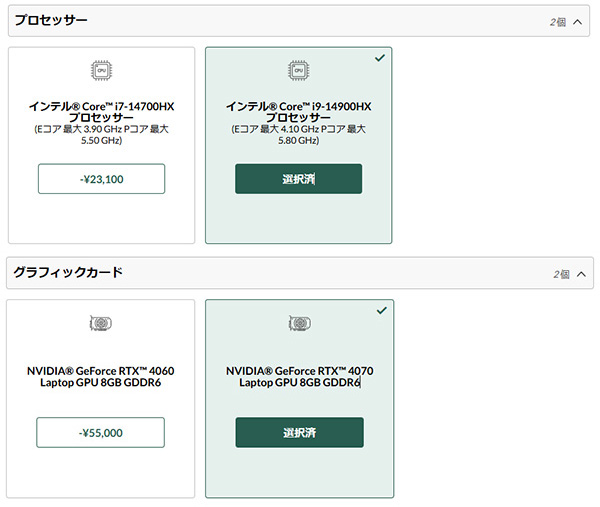Image resolution: width=600 pixels, height=507 pixels.
Task: Click checkmark on selected RTX 4070 card
Action: (382, 310)
